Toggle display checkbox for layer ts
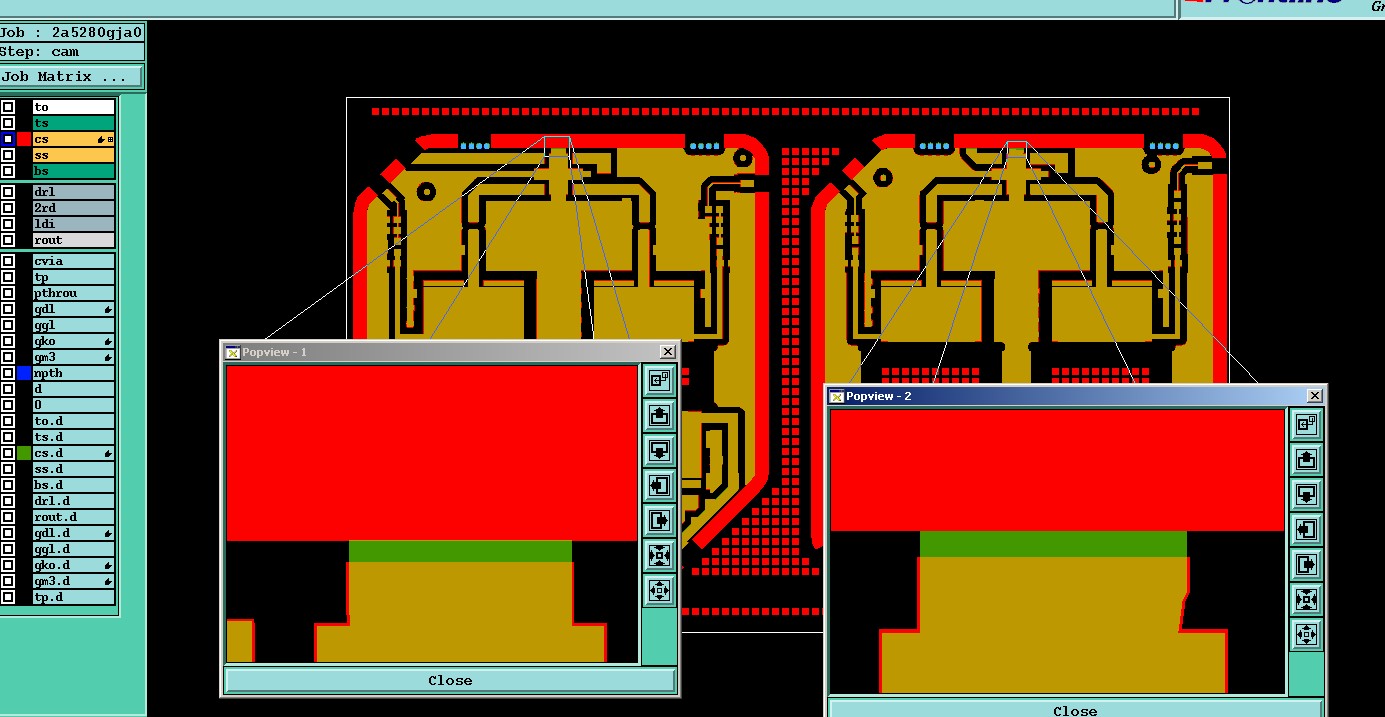 (x=8, y=123)
